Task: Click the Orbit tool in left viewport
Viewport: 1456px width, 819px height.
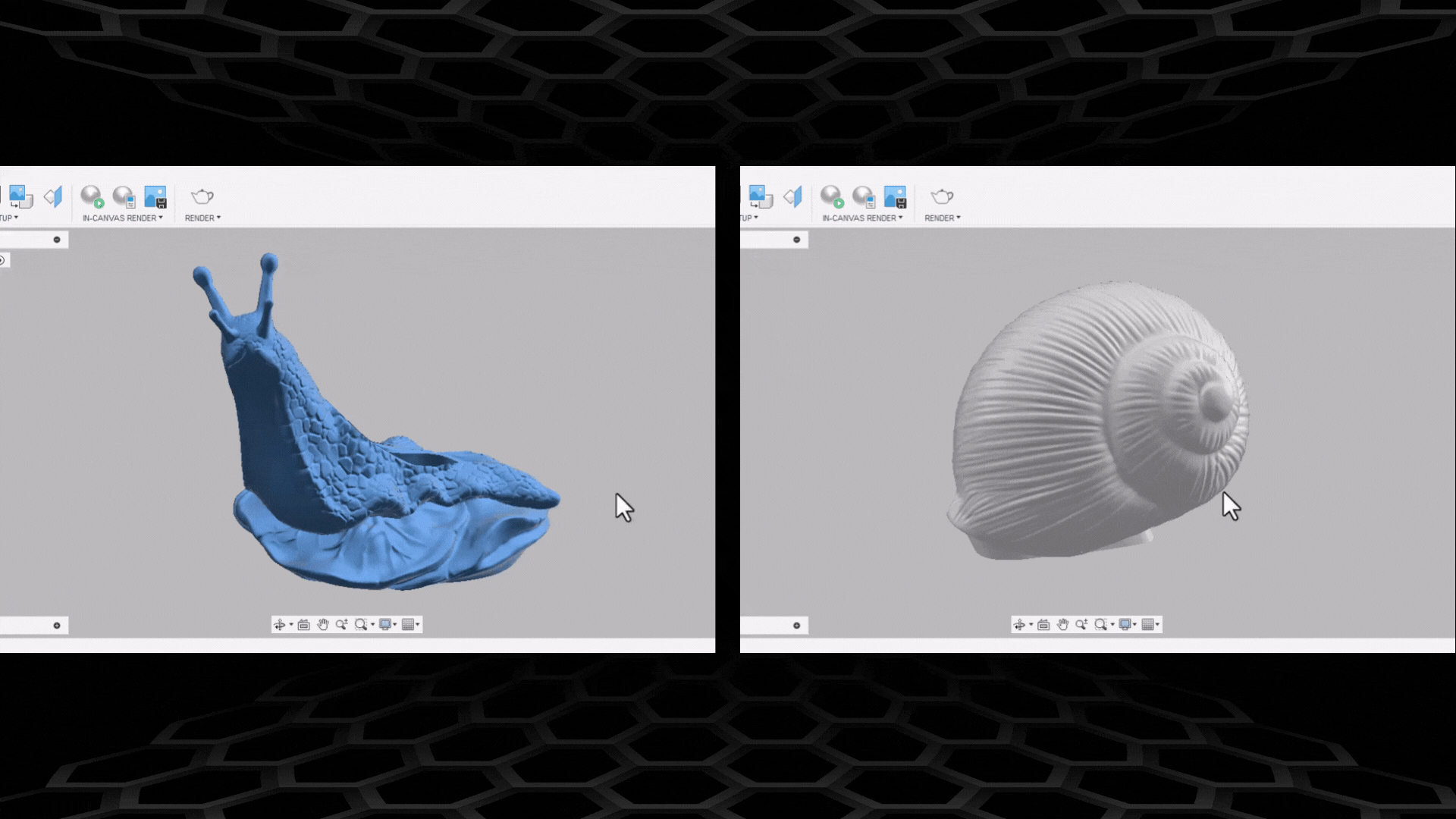Action: tap(280, 625)
